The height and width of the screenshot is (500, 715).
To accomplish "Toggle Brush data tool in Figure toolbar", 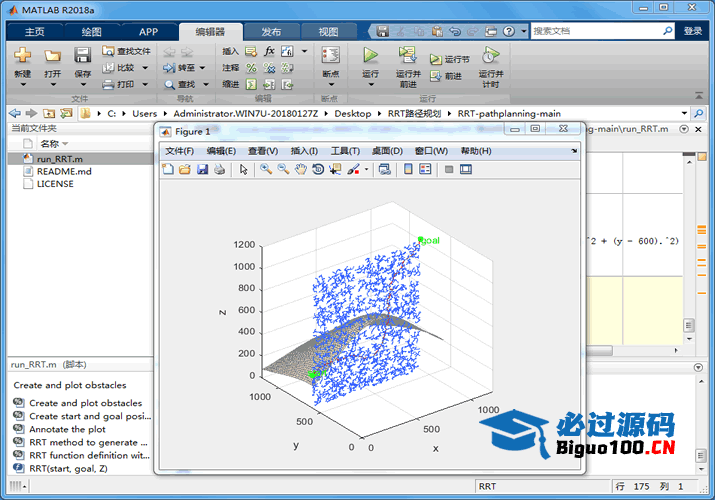I will tap(353, 170).
